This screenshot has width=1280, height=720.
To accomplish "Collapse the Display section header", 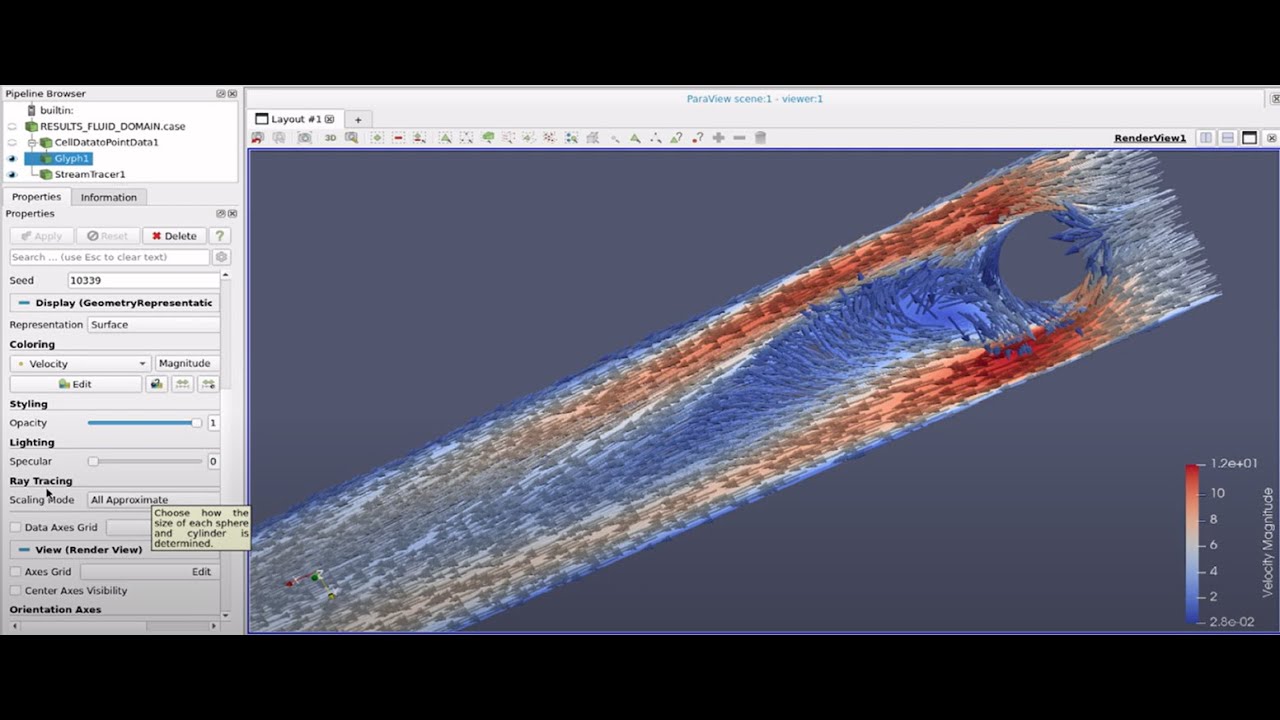I will (x=115, y=302).
